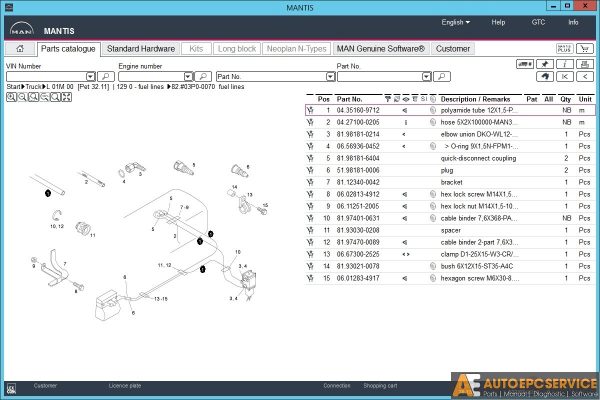Viewport: 600px width, 400px height.
Task: Open info icon for bush 6X12X15 row
Action: (x=433, y=266)
